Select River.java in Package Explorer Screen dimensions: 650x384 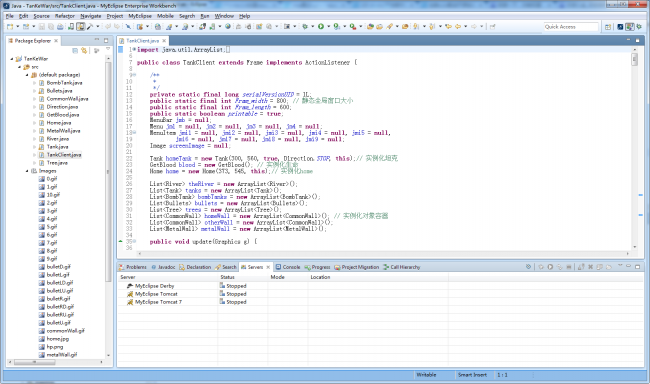58,139
